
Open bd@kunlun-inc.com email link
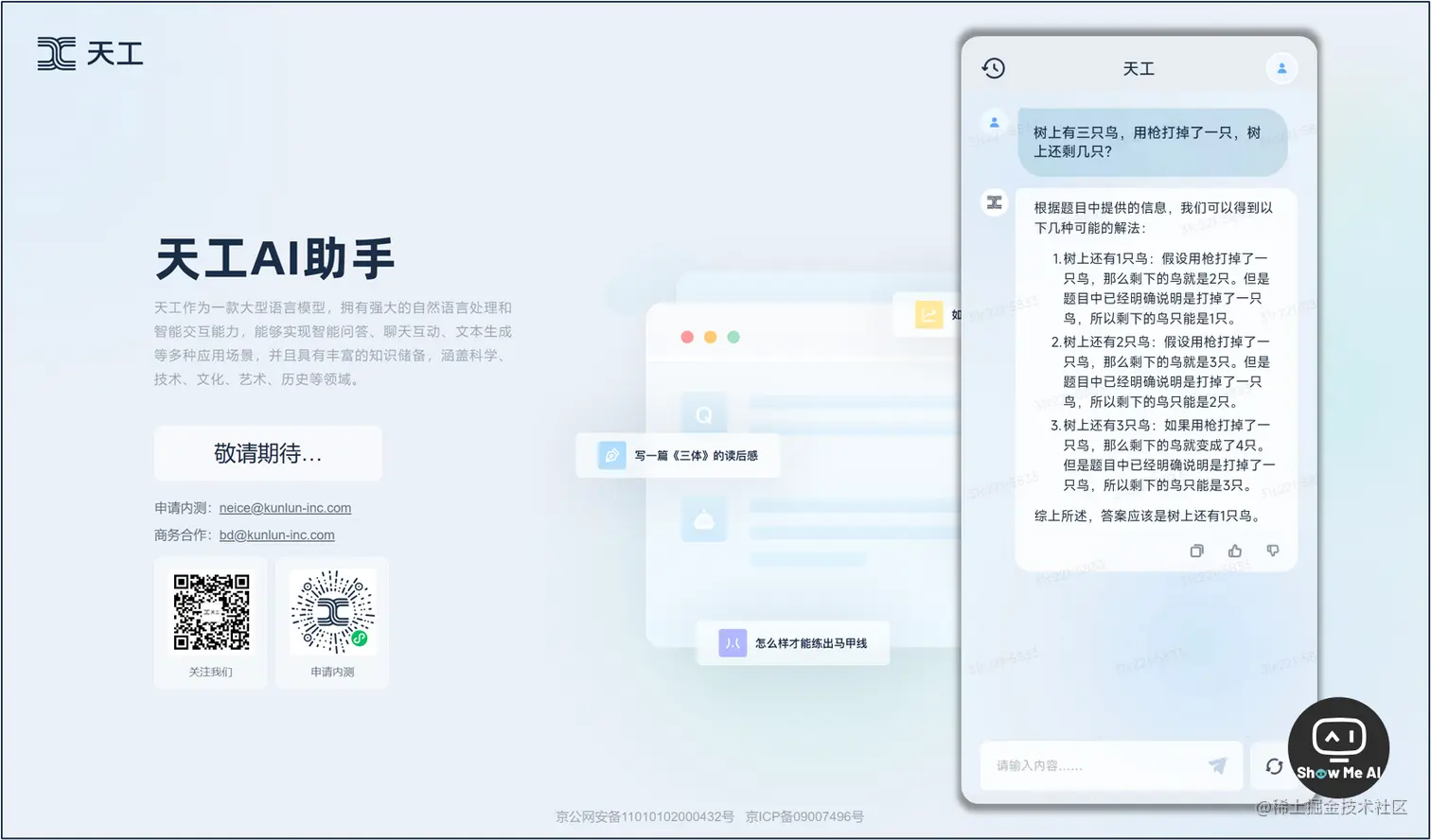(x=276, y=535)
